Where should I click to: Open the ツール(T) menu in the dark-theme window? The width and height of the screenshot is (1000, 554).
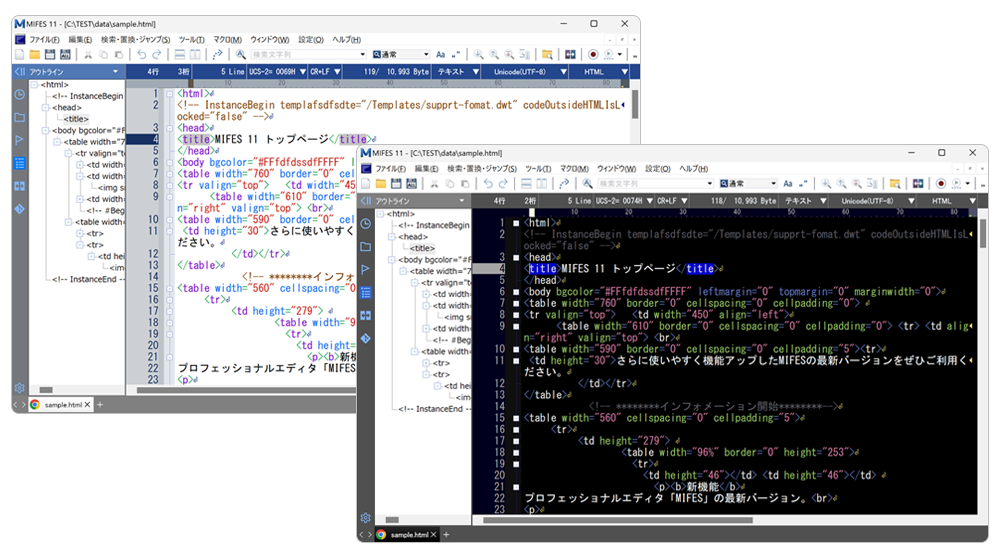[538, 168]
